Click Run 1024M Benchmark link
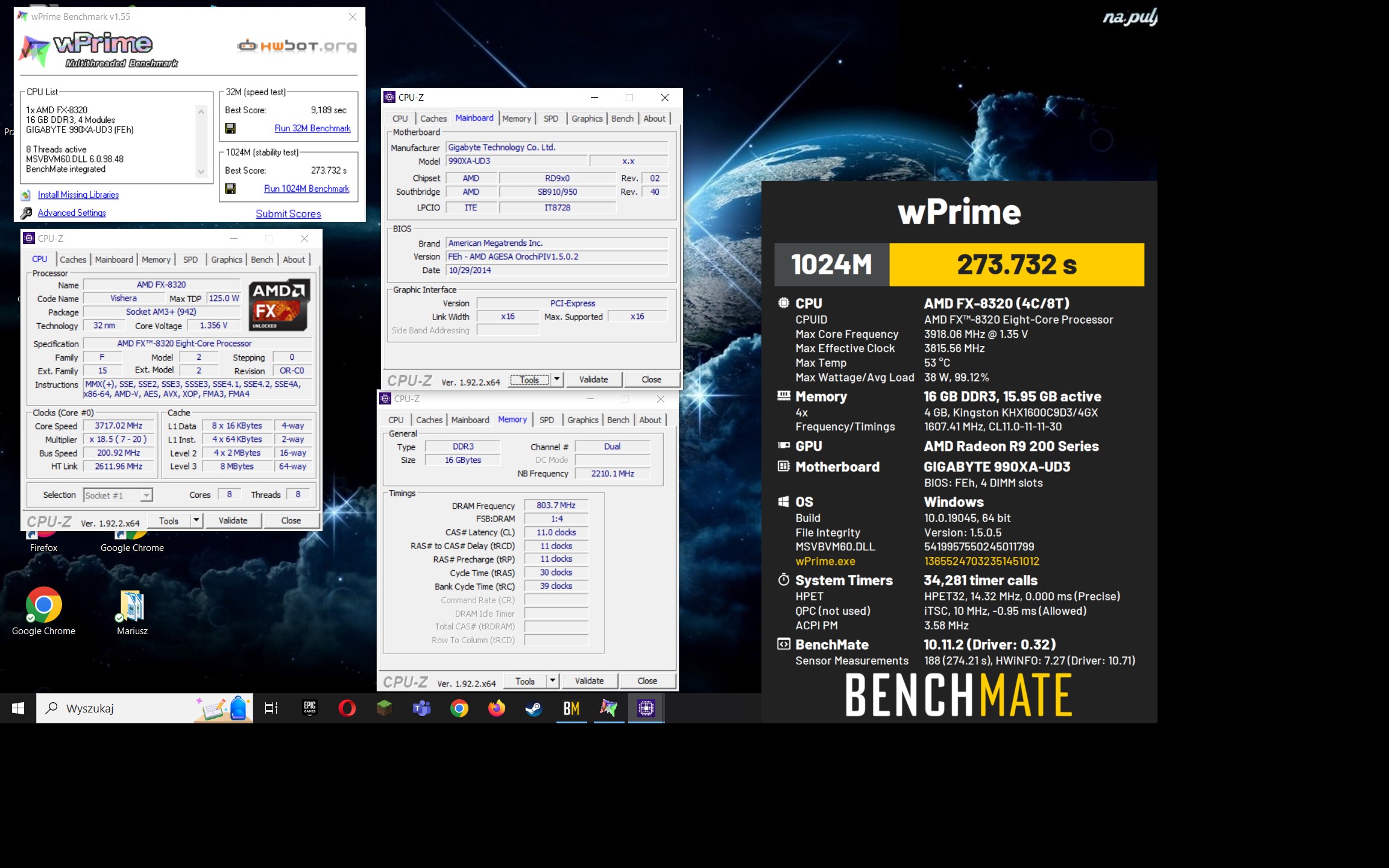This screenshot has width=1389, height=868. point(306,189)
